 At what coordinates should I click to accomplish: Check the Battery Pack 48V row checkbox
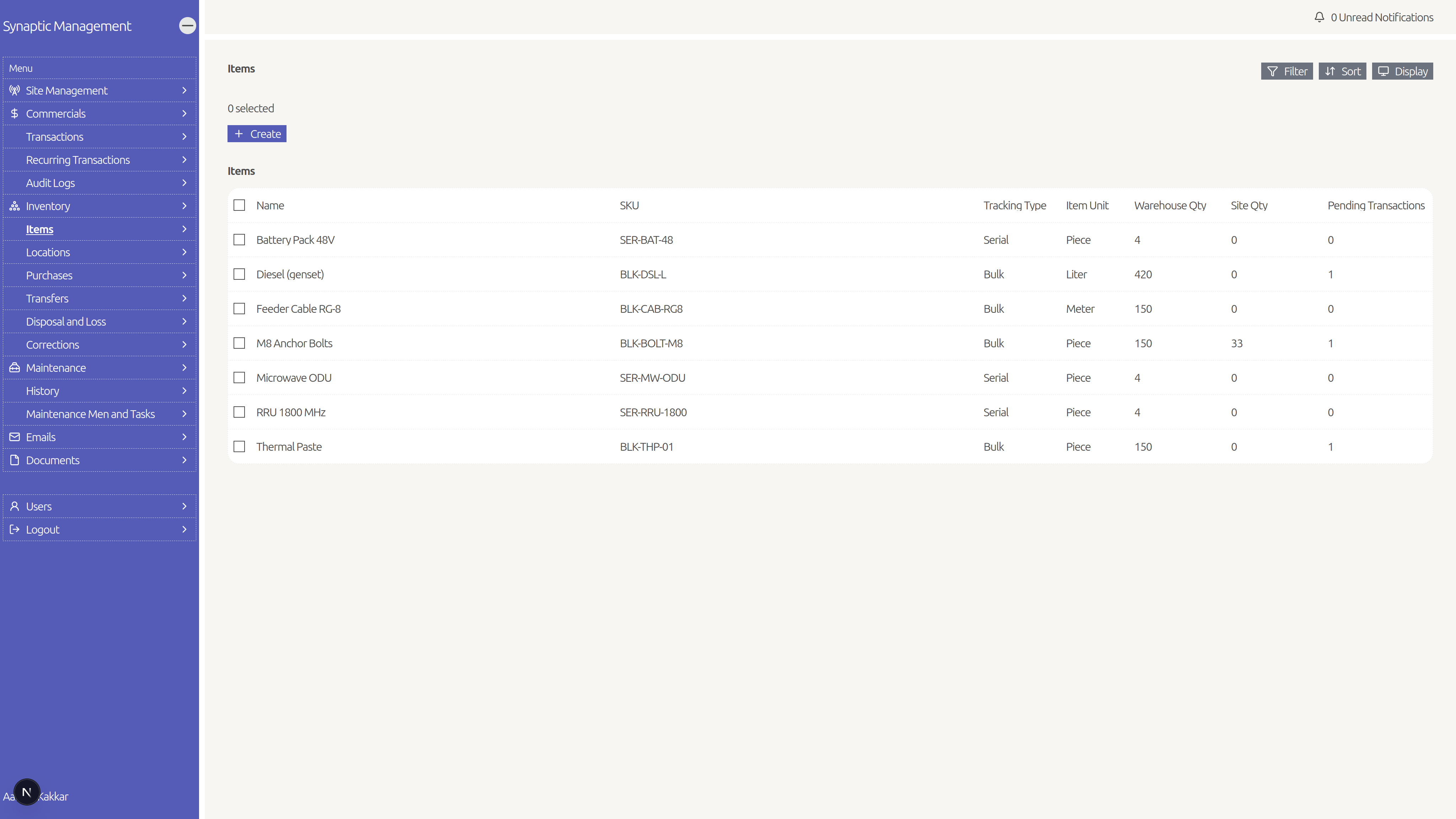tap(239, 240)
